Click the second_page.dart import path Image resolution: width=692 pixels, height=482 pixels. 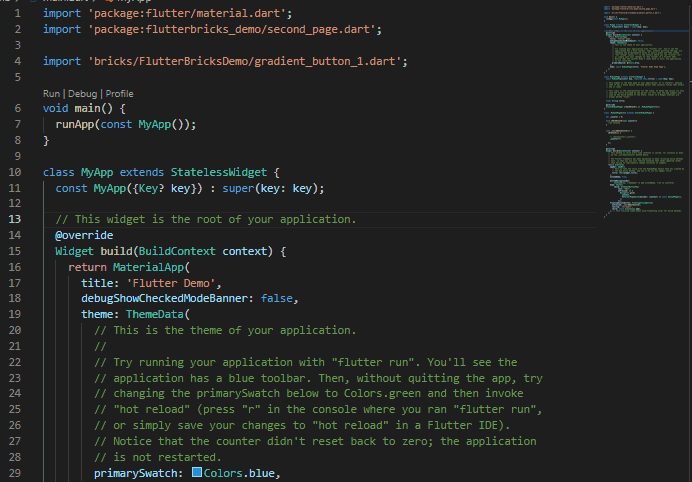[x=232, y=30]
